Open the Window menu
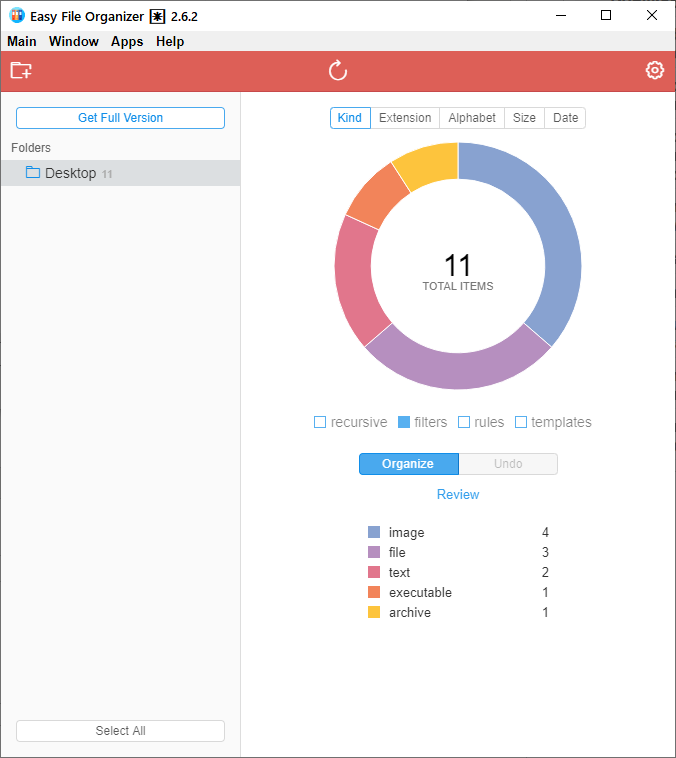This screenshot has width=676, height=758. (73, 42)
